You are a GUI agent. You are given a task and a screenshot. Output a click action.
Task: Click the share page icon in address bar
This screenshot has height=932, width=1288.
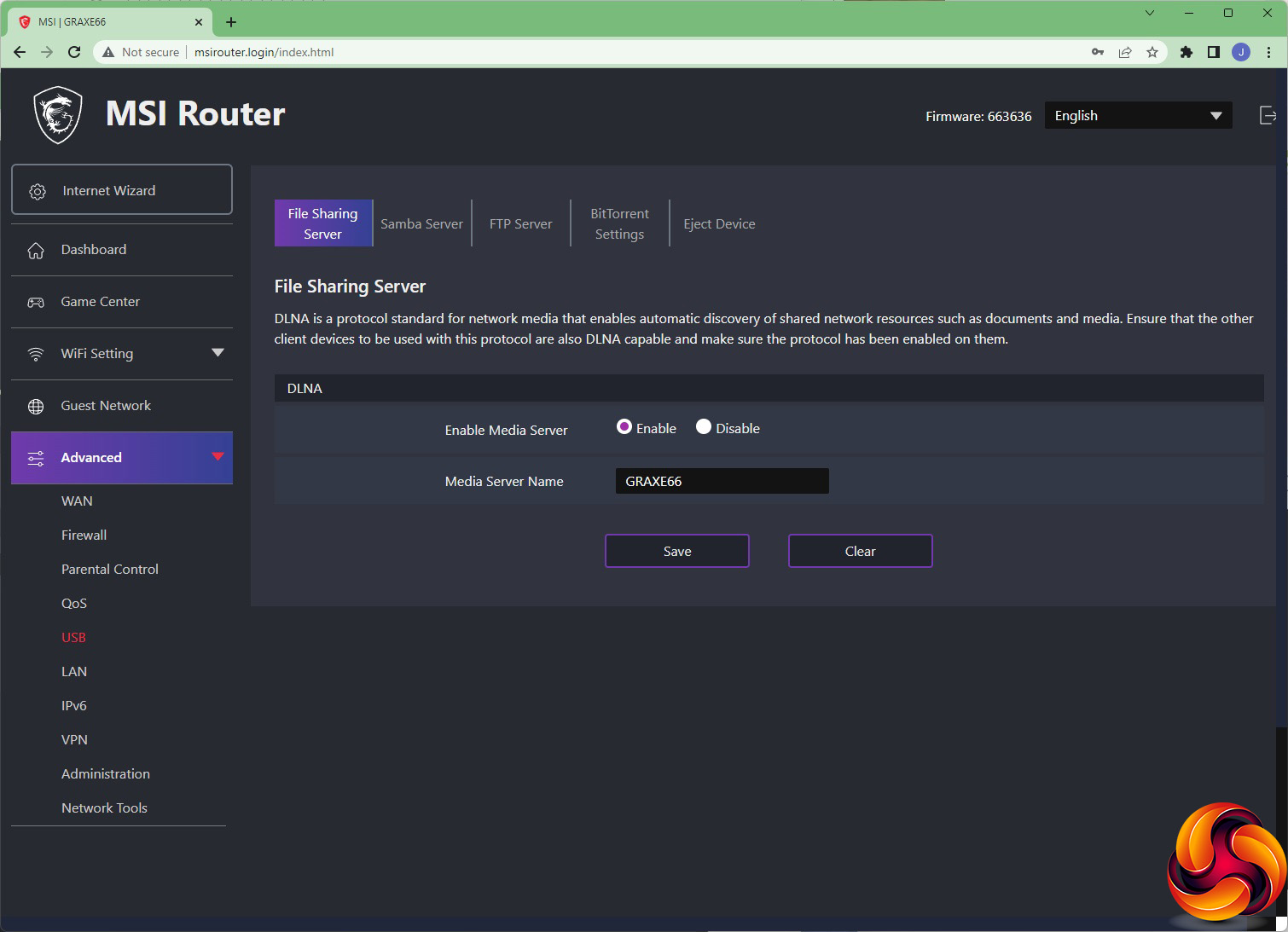(1125, 52)
